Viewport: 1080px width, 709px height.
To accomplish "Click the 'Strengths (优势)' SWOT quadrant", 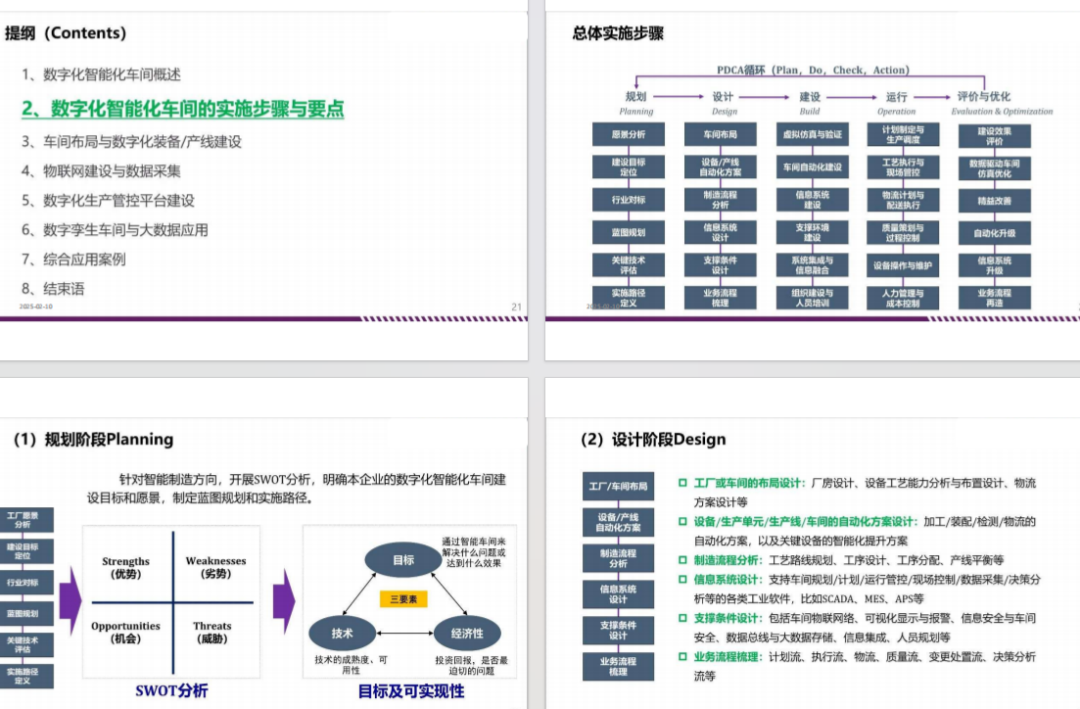I will tap(125, 567).
